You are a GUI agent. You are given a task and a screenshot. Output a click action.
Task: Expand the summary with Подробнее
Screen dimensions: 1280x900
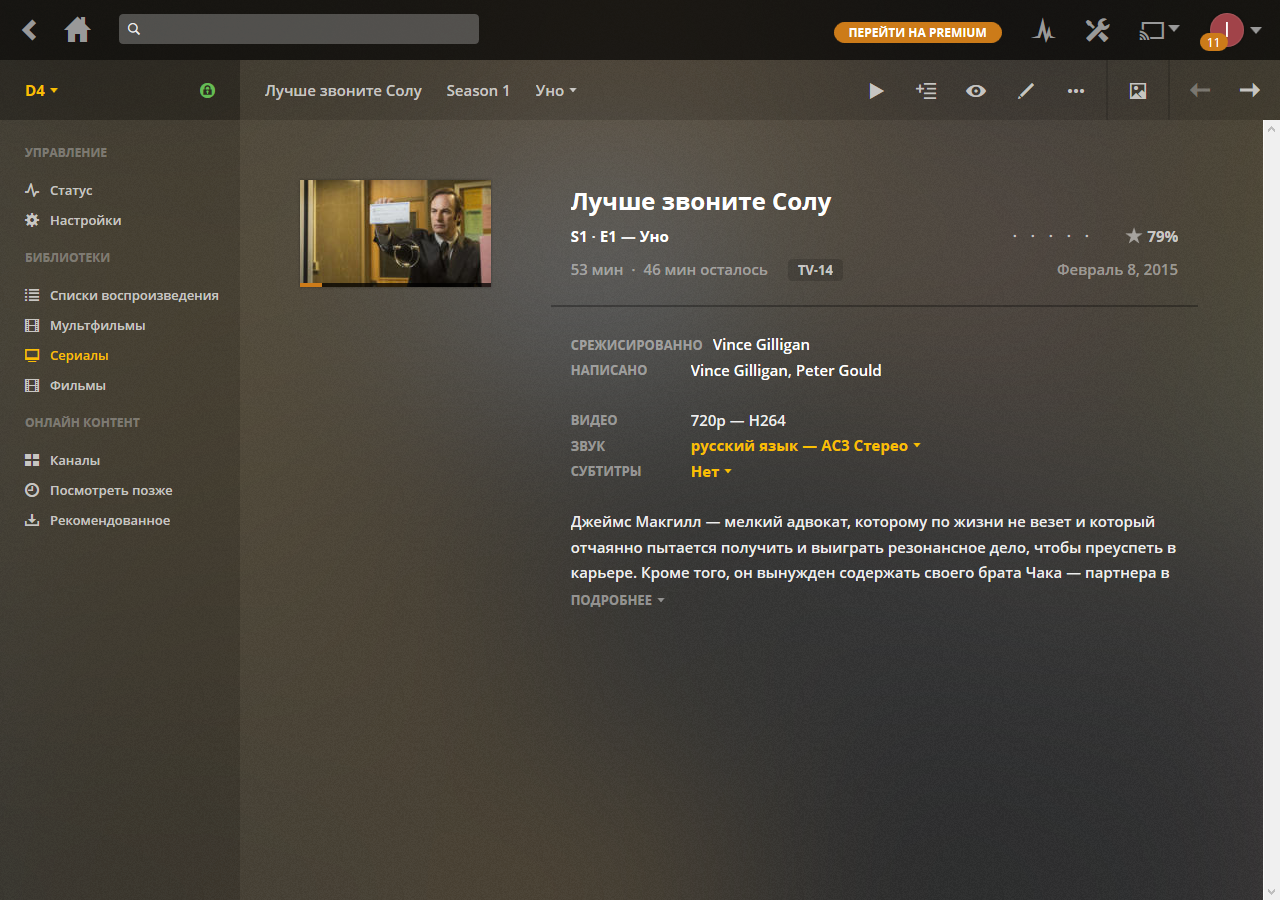[x=617, y=600]
